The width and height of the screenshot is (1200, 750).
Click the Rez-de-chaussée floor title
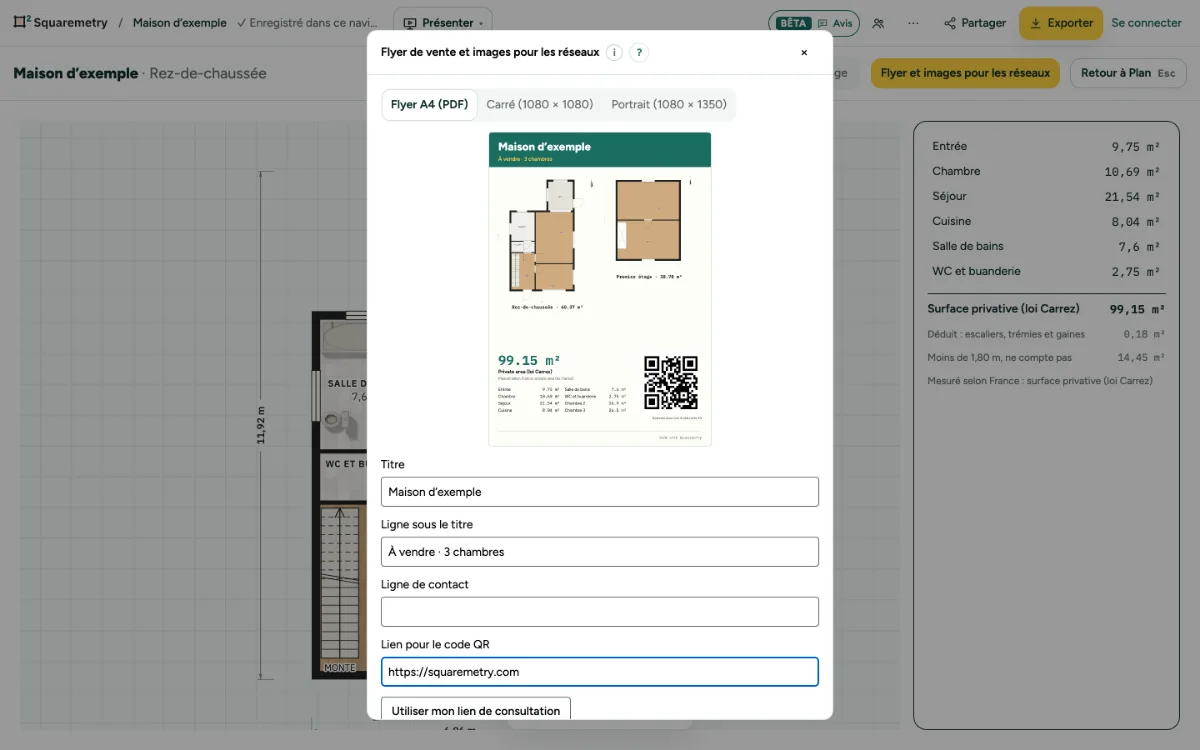208,73
